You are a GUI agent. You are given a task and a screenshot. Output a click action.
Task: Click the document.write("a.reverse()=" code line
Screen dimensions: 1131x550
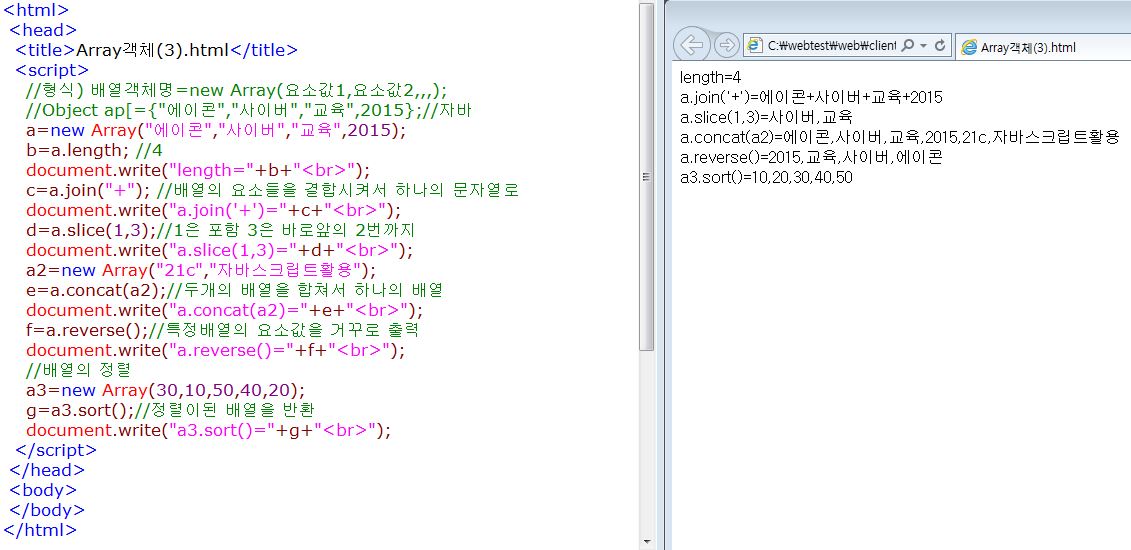216,350
